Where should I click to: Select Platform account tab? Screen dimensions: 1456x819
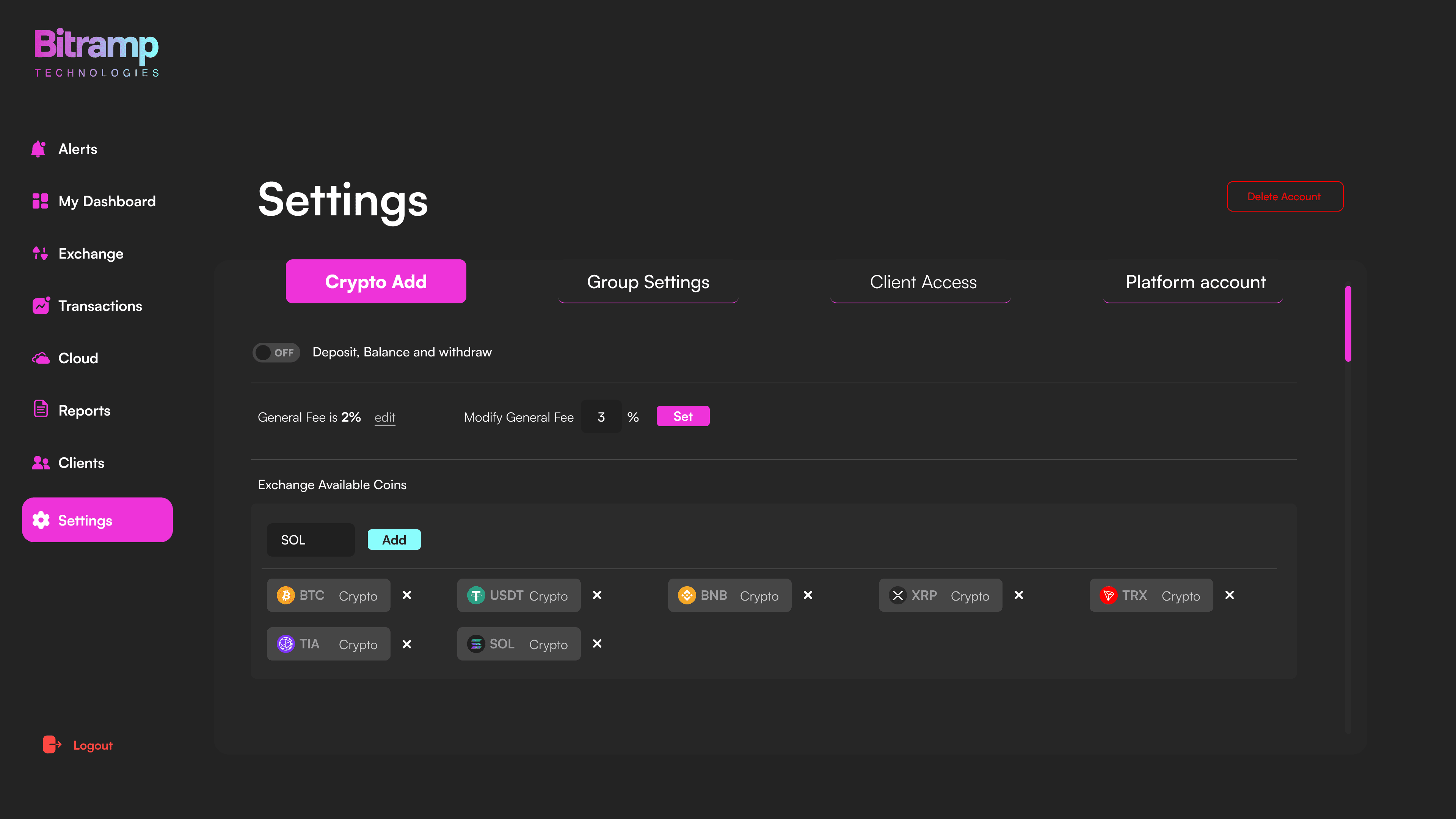(x=1195, y=282)
